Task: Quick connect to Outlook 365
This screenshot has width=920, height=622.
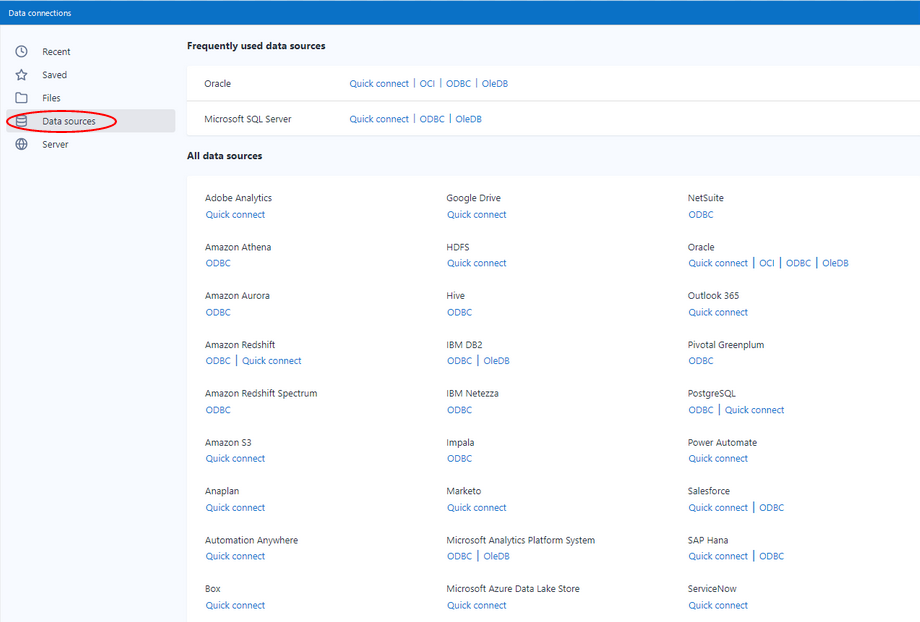Action: coord(718,312)
